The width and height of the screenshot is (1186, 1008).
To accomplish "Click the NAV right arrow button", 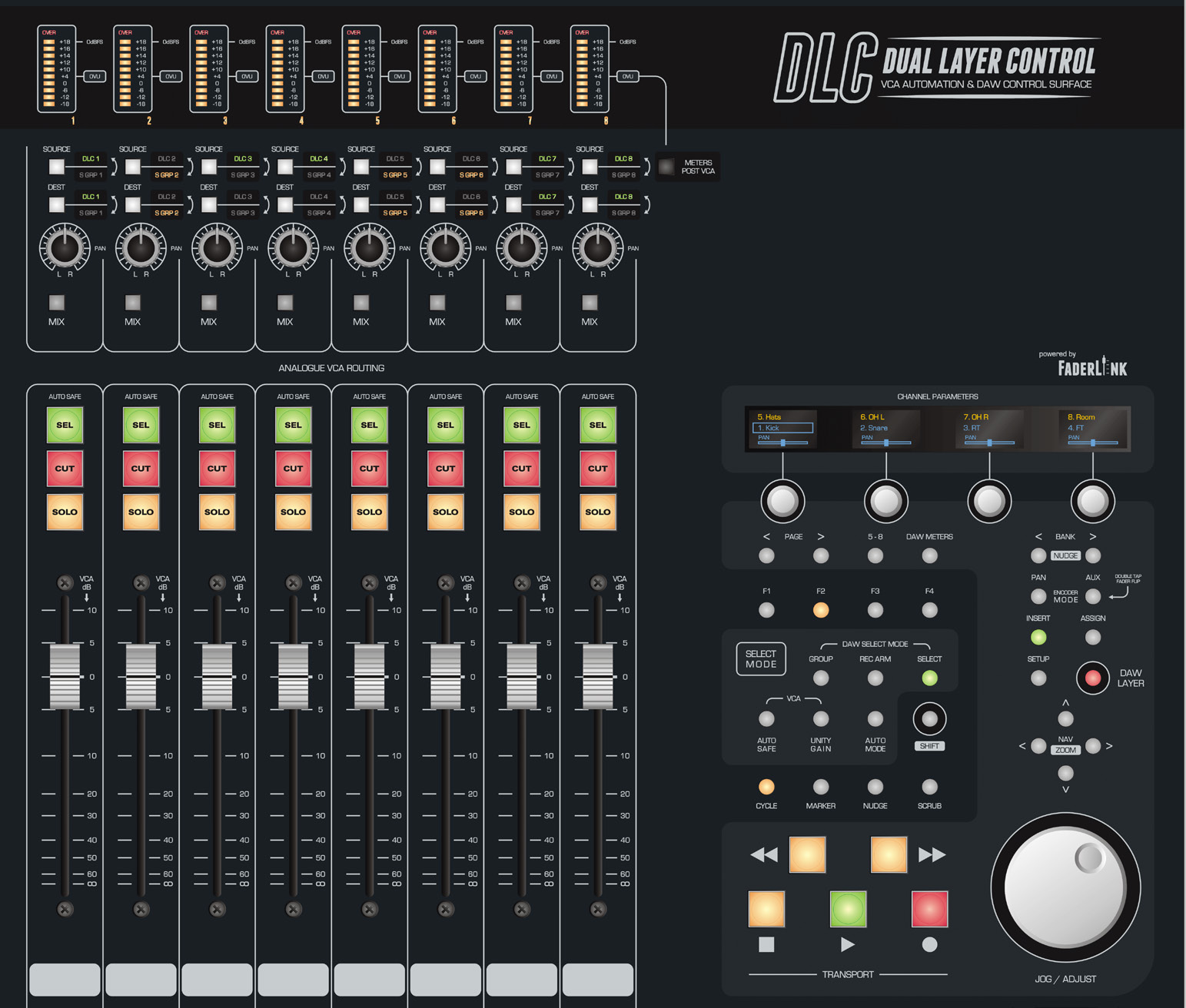I will pyautogui.click(x=1093, y=746).
